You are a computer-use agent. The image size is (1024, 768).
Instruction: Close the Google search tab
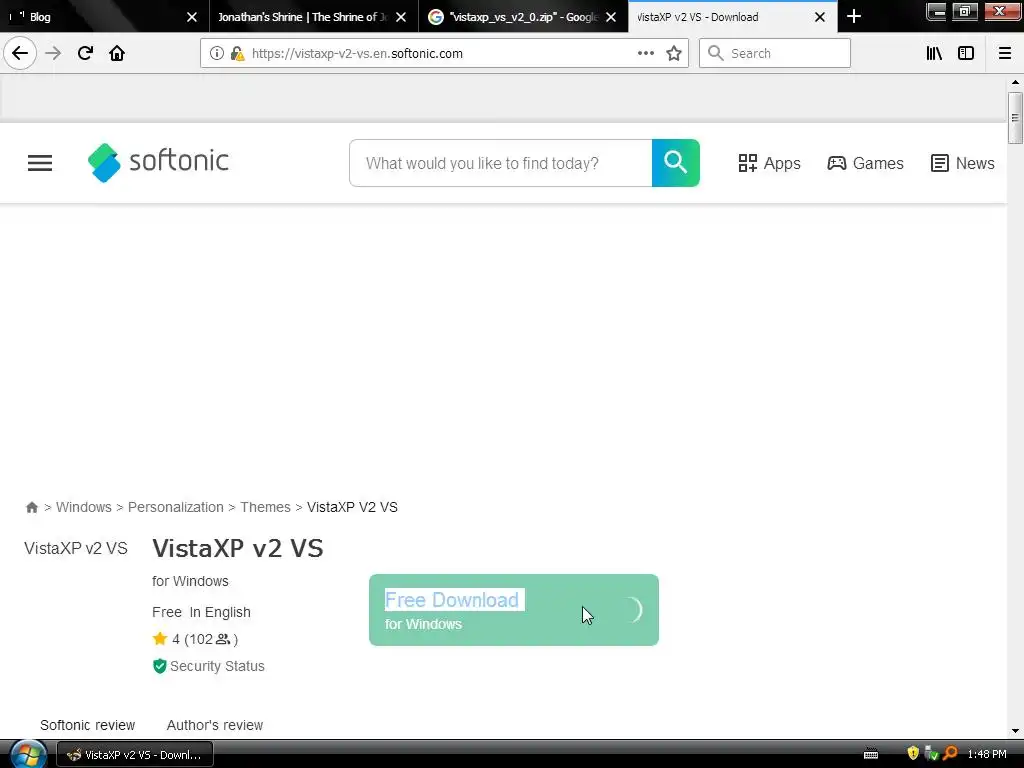pos(611,17)
